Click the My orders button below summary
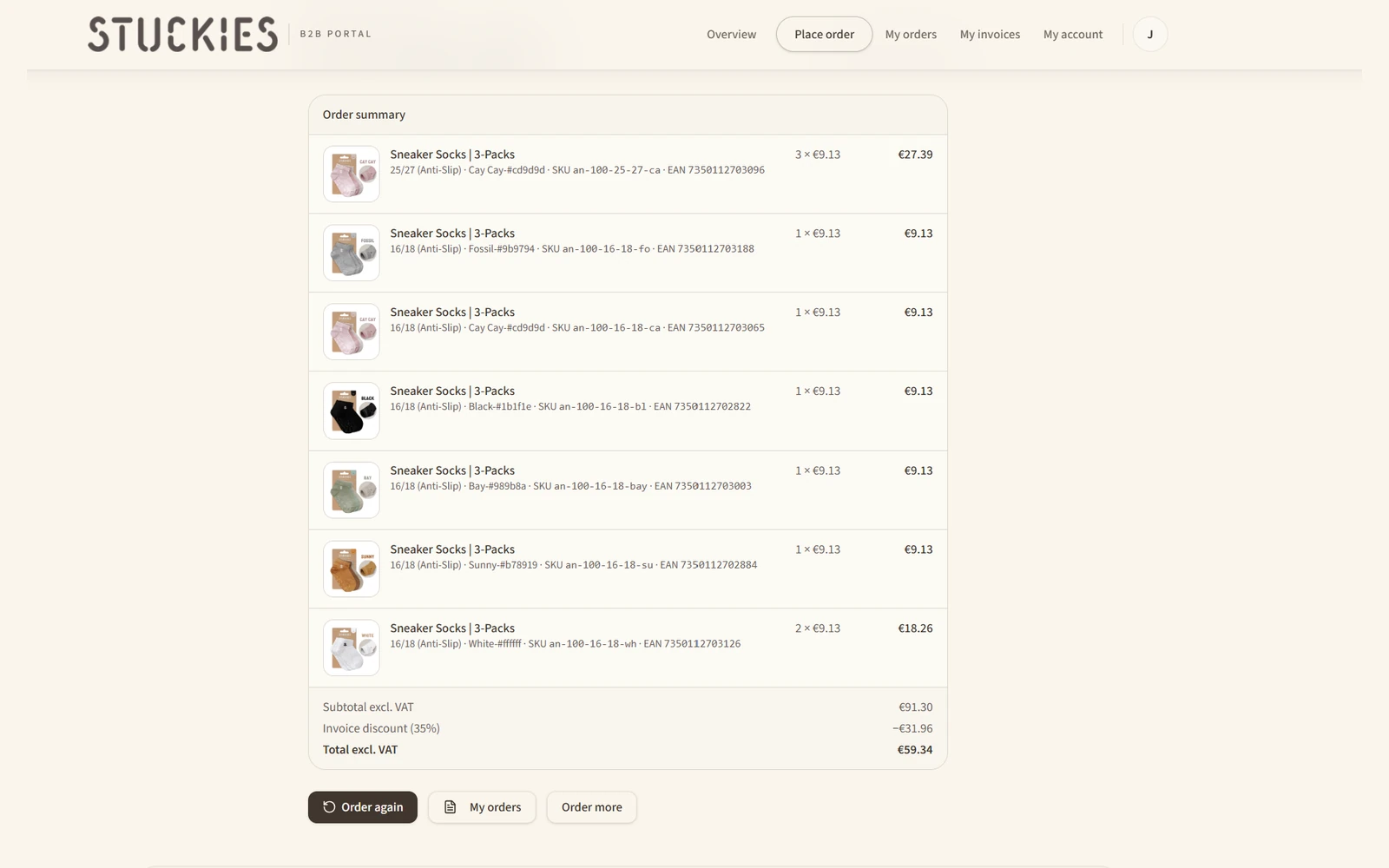Screen dimensions: 1389x868 [482, 807]
